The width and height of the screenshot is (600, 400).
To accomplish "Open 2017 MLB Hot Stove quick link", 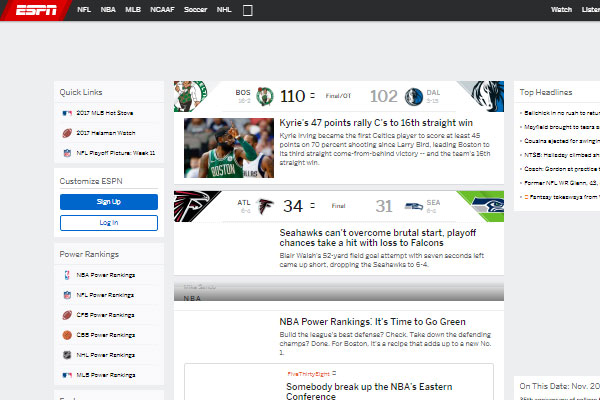I will click(104, 113).
